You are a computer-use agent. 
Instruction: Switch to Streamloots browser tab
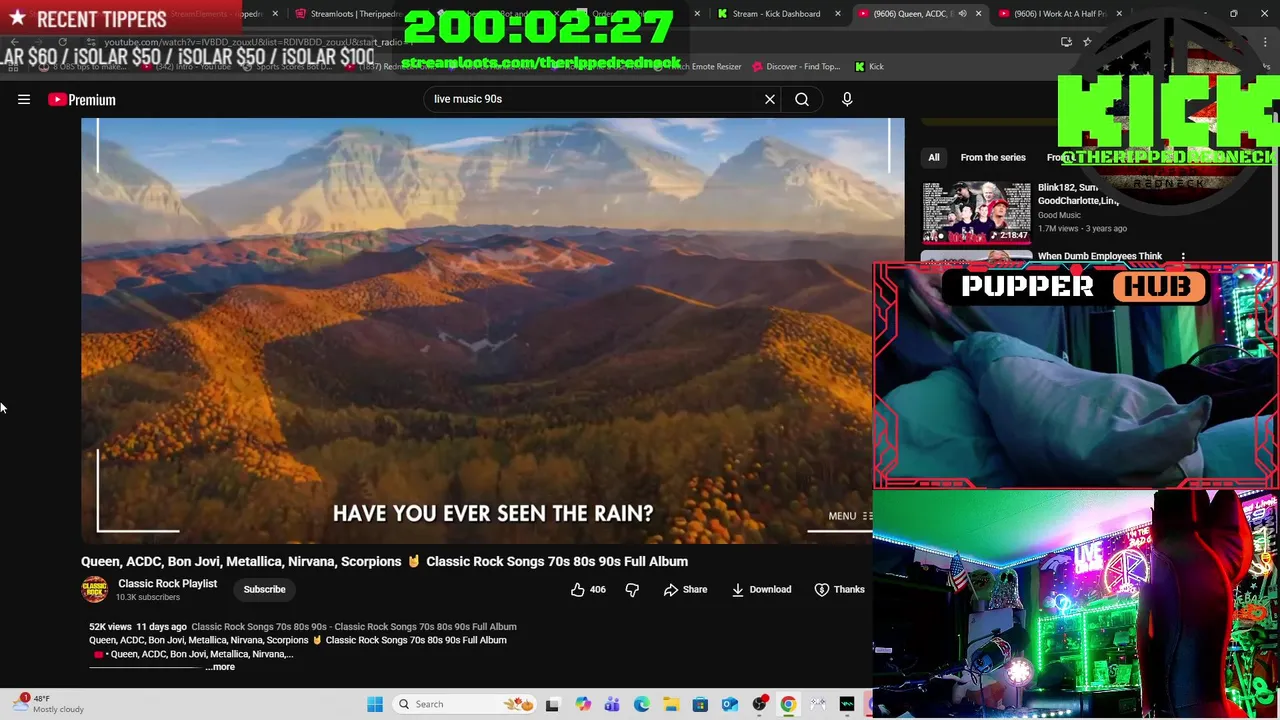pyautogui.click(x=355, y=14)
